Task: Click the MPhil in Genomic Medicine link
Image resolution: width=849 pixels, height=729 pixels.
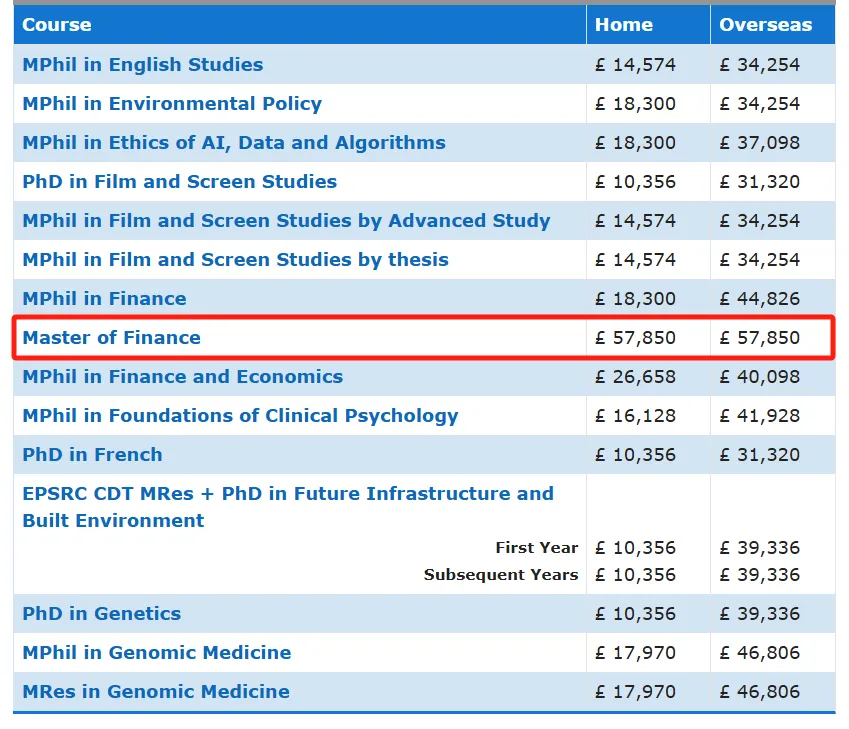Action: tap(157, 653)
